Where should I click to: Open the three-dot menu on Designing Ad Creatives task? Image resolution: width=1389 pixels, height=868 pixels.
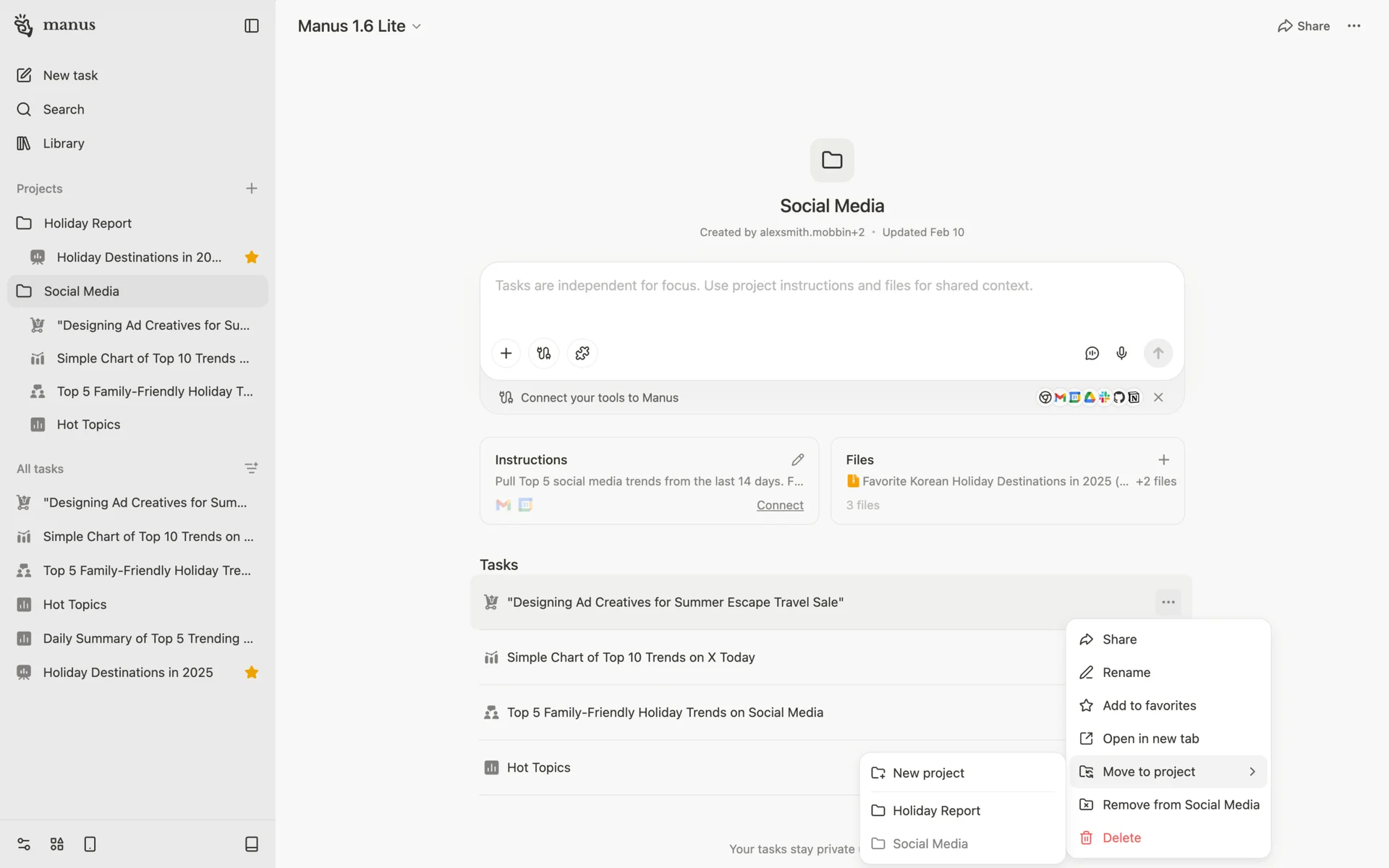coord(1168,603)
